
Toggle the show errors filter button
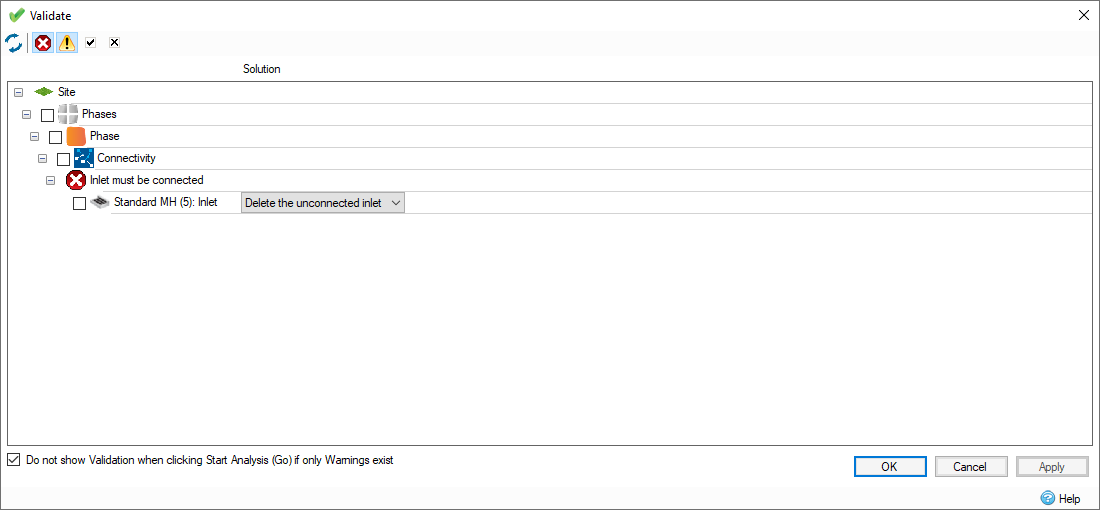coord(43,43)
